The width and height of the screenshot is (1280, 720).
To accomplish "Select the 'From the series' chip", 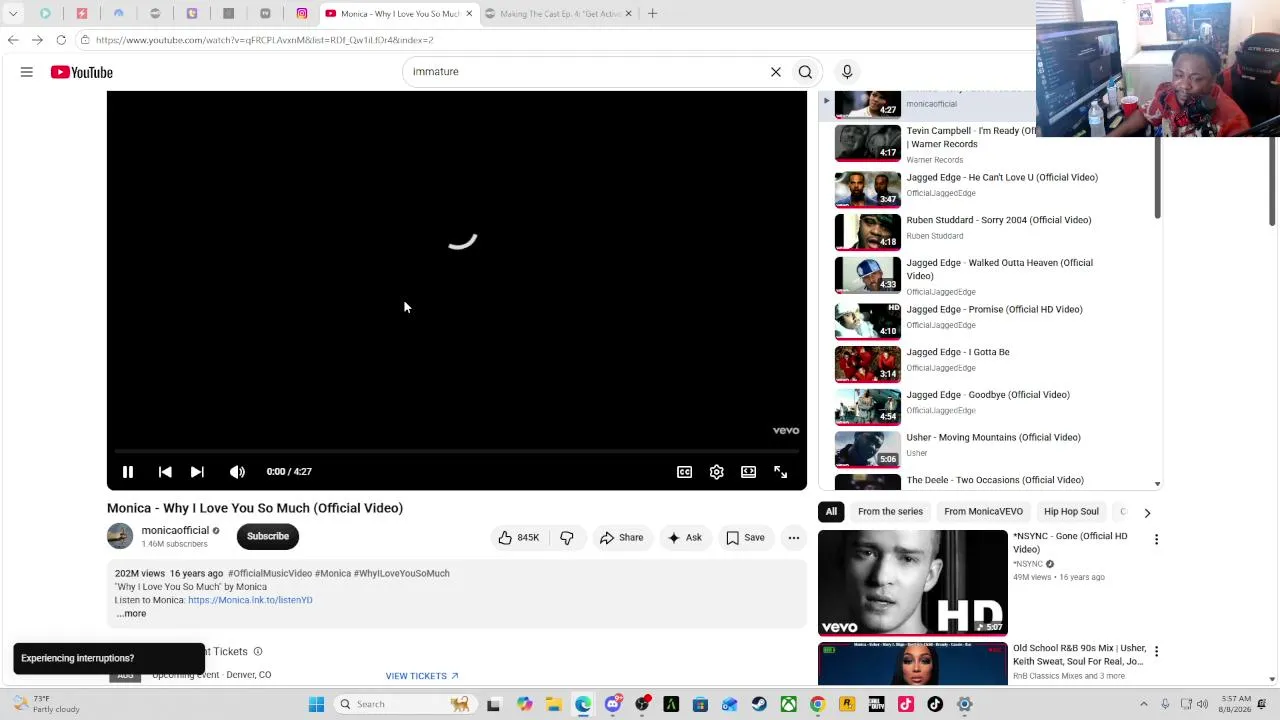I will tap(890, 512).
